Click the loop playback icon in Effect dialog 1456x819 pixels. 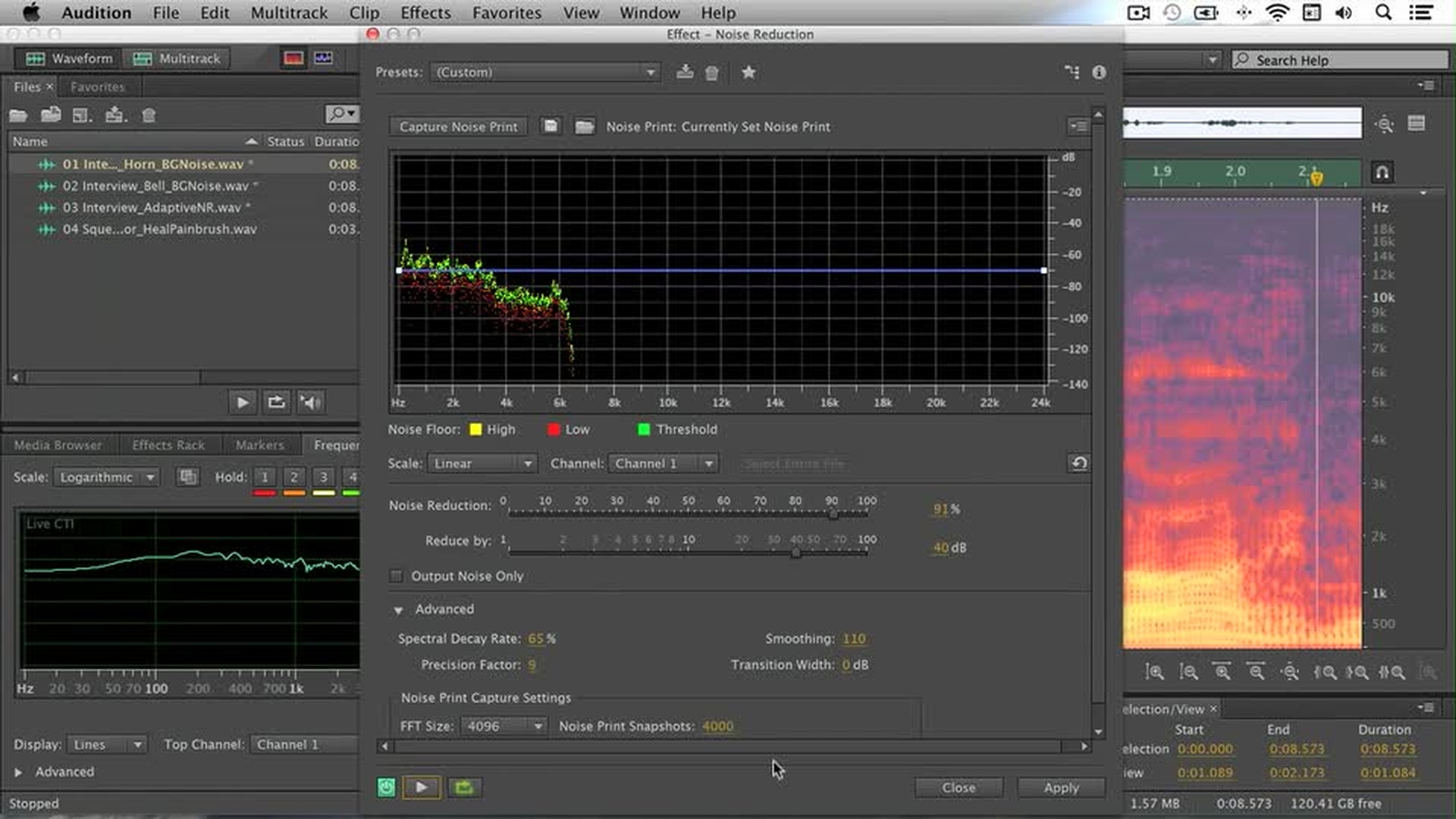(x=463, y=787)
